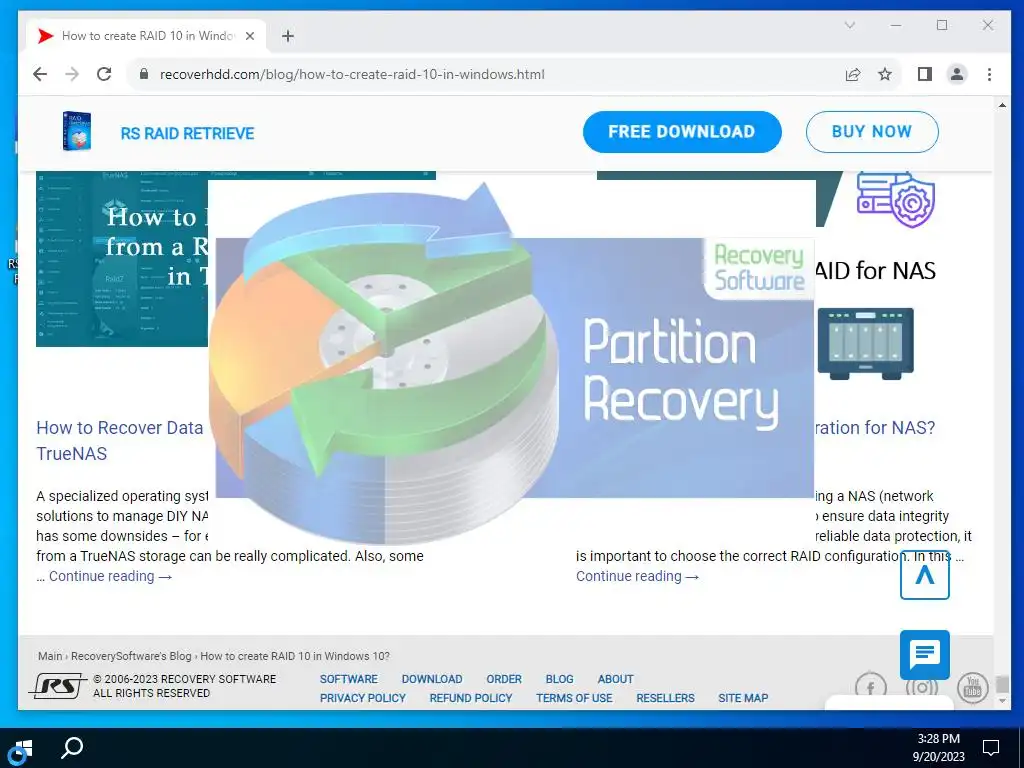Click the NAS device illustration
This screenshot has width=1024, height=768.
(x=865, y=344)
